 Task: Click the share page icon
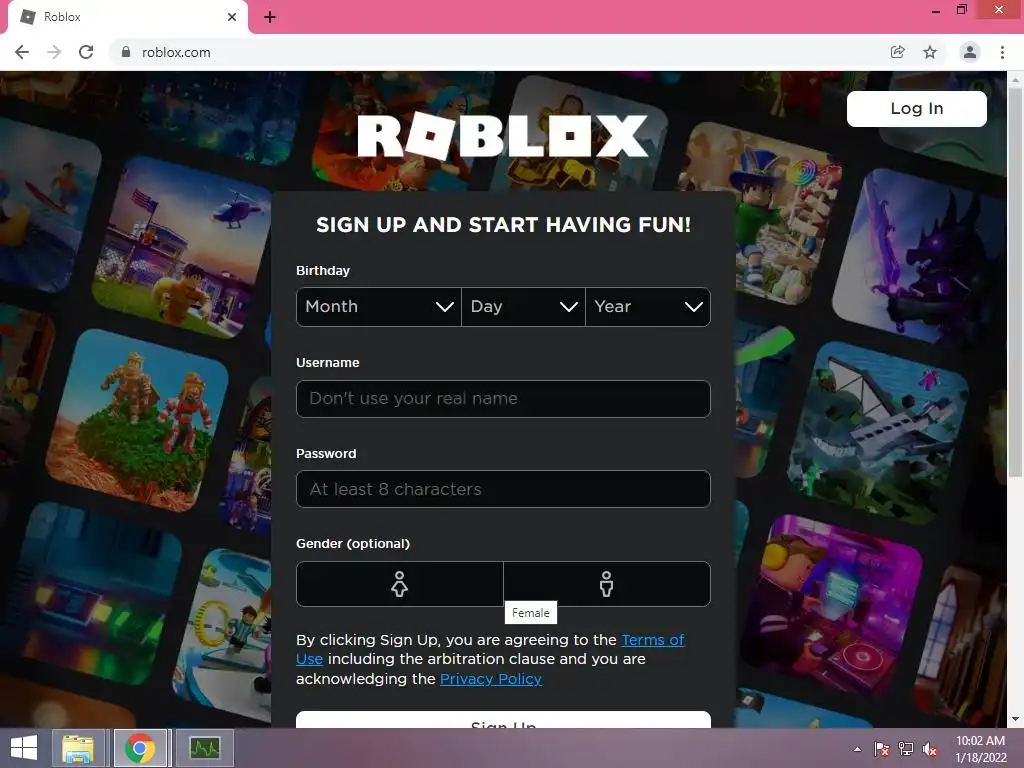(x=897, y=52)
